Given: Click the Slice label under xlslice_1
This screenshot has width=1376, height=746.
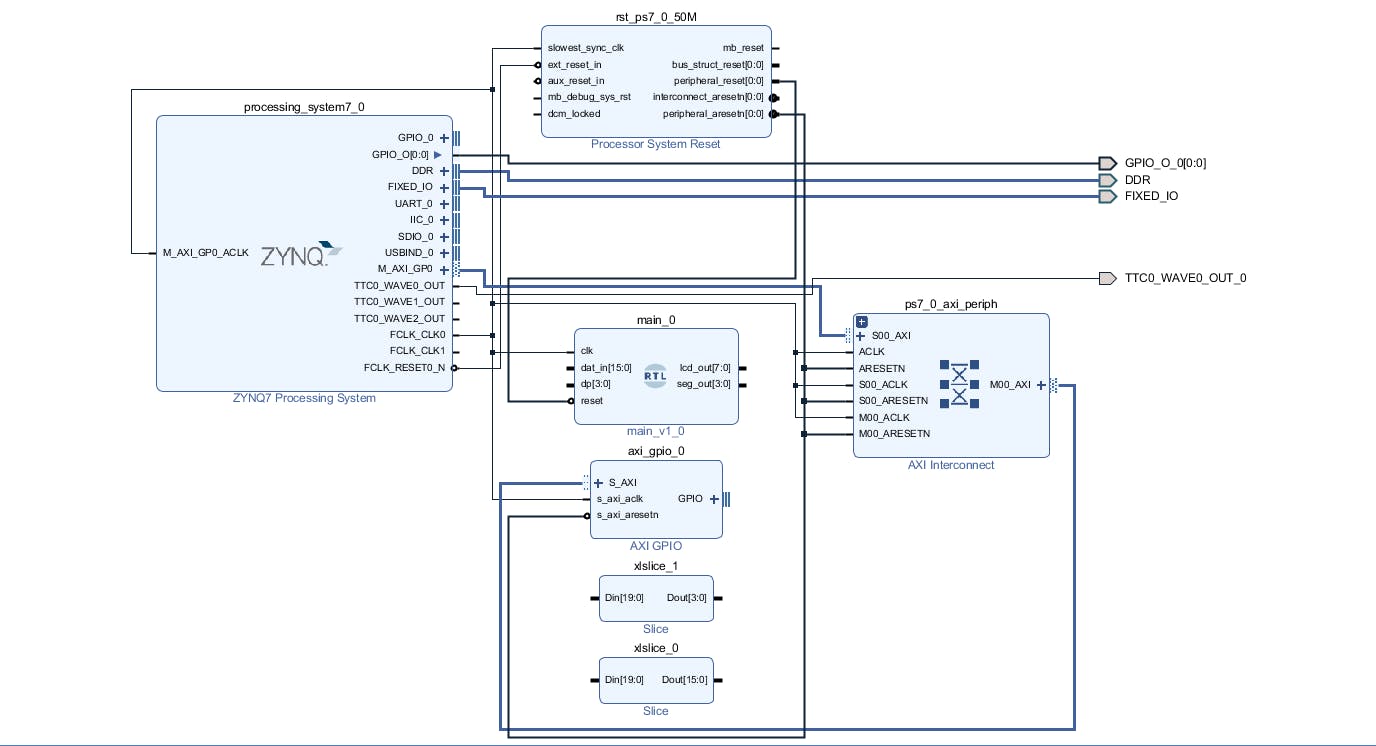Looking at the screenshot, I should [x=656, y=629].
